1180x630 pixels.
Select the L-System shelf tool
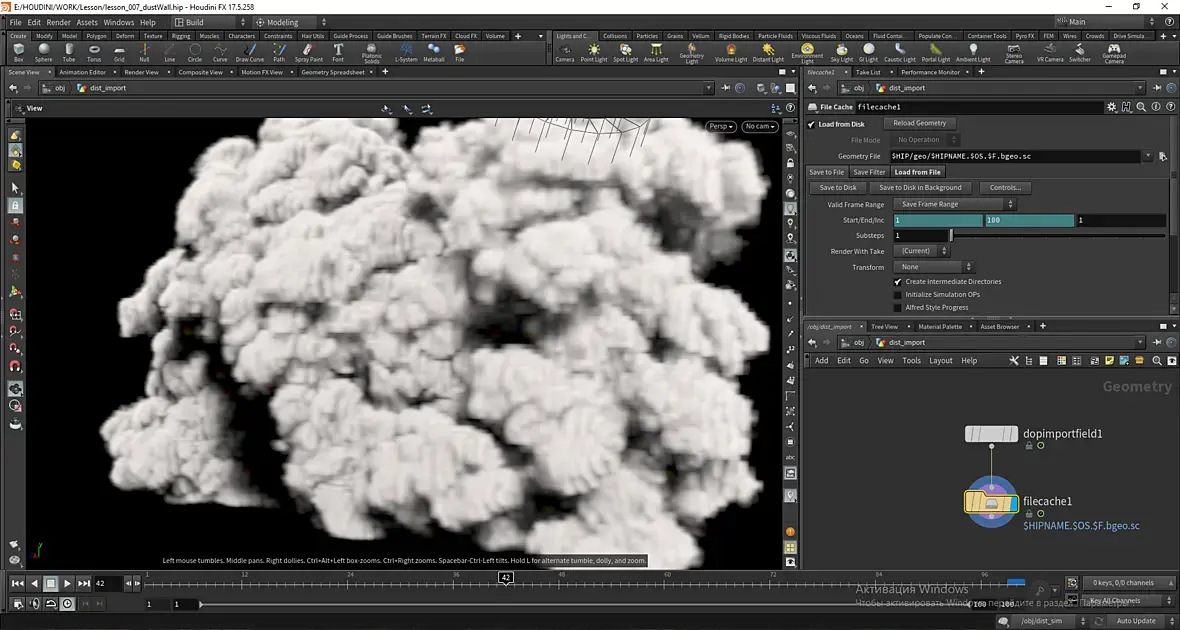click(x=406, y=52)
